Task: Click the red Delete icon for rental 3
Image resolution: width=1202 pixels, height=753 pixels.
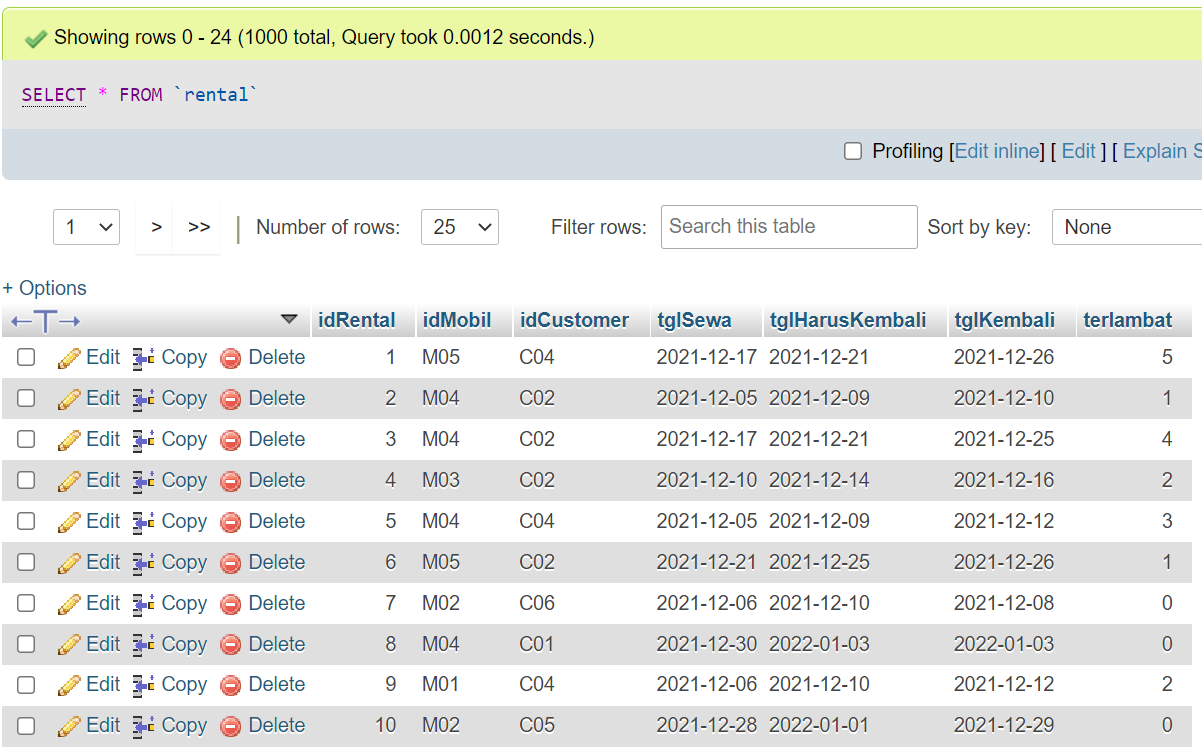Action: click(231, 440)
